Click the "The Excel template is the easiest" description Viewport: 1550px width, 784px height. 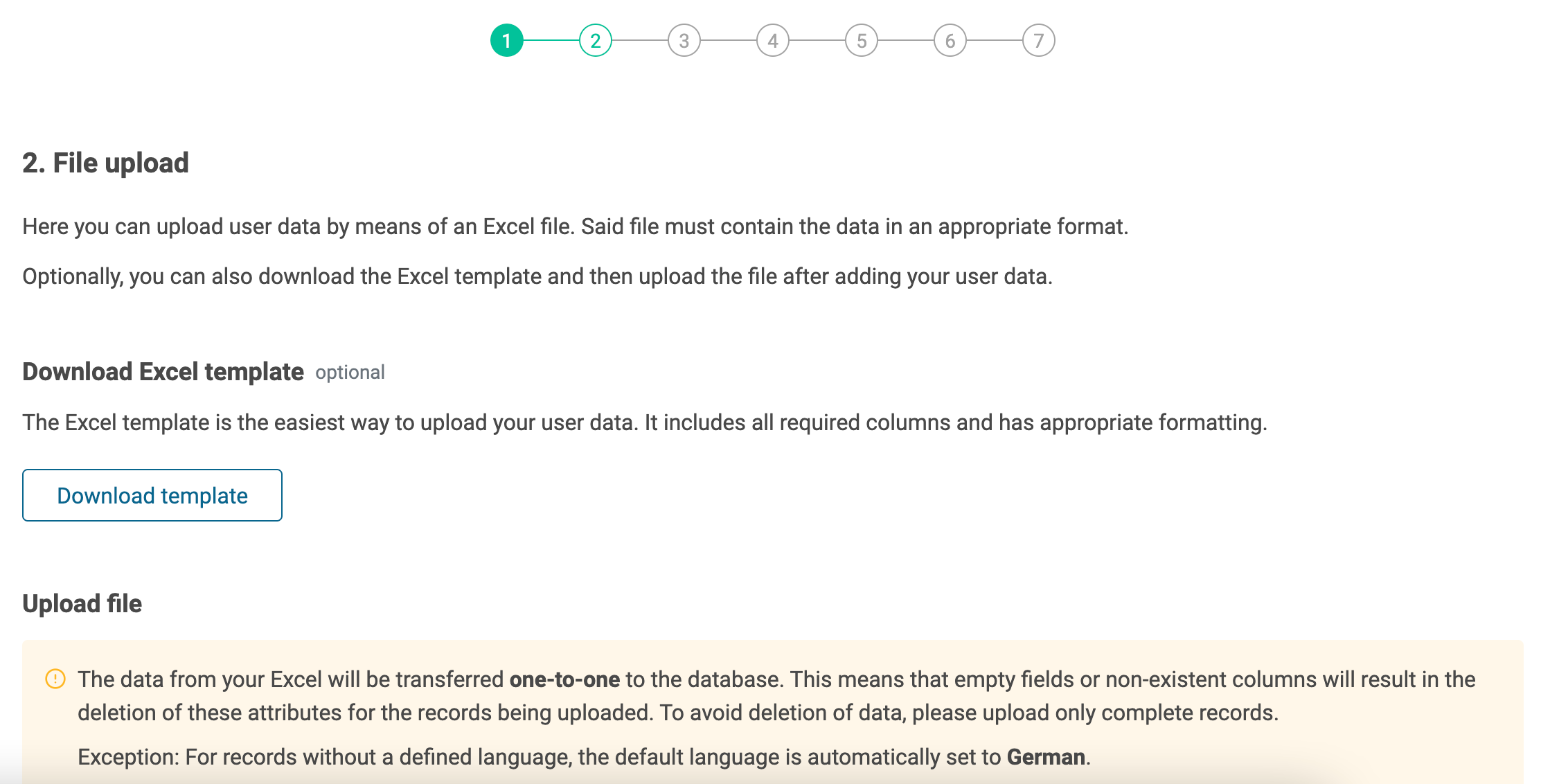pos(644,422)
